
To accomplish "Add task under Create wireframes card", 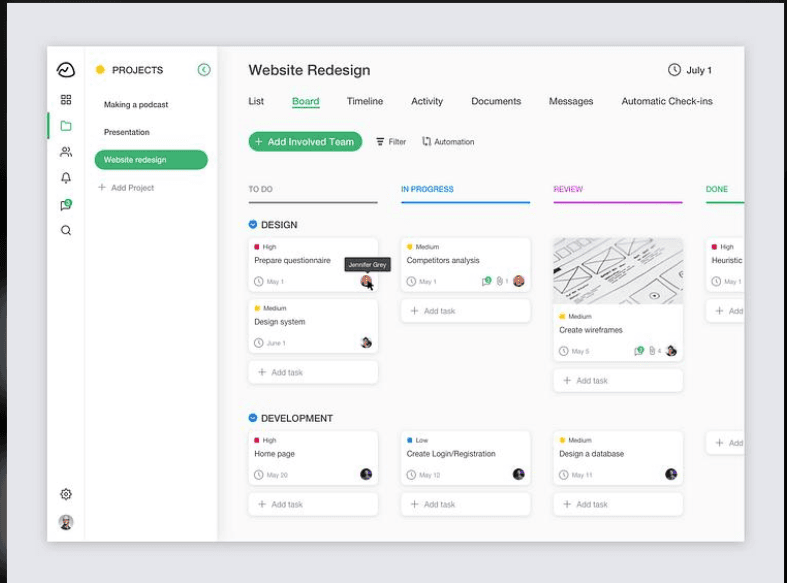I will click(x=618, y=381).
